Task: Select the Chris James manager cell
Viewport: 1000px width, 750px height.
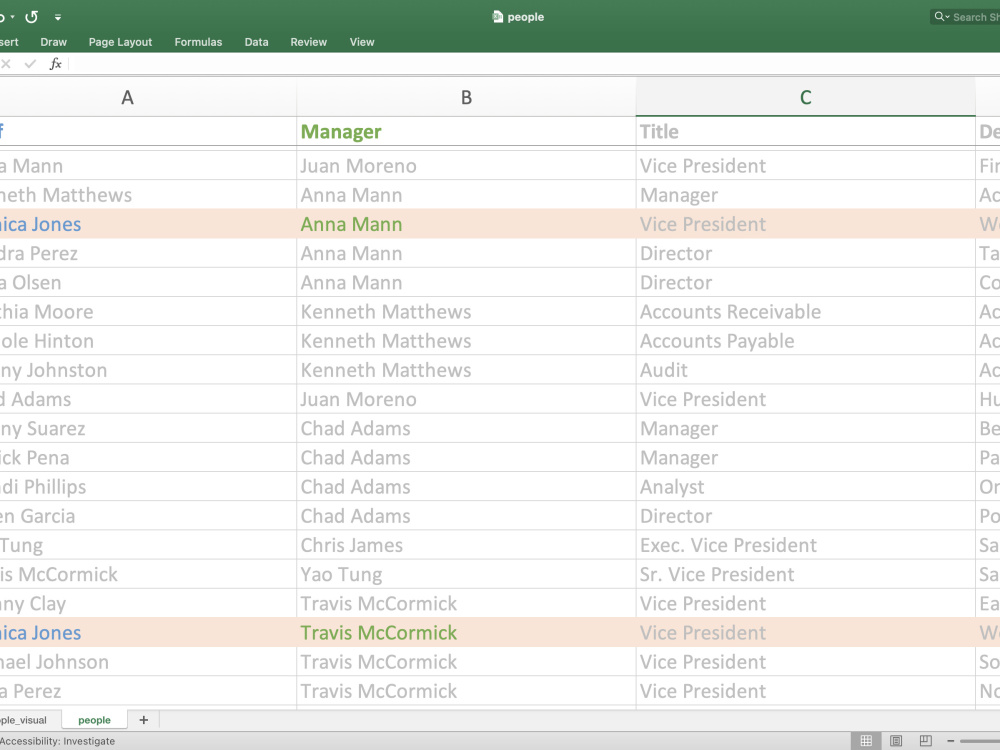Action: click(466, 545)
